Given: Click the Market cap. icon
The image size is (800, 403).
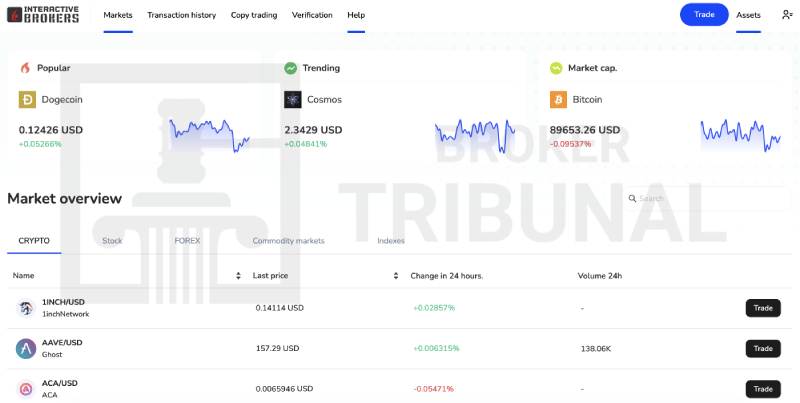Looking at the screenshot, I should (x=556, y=68).
